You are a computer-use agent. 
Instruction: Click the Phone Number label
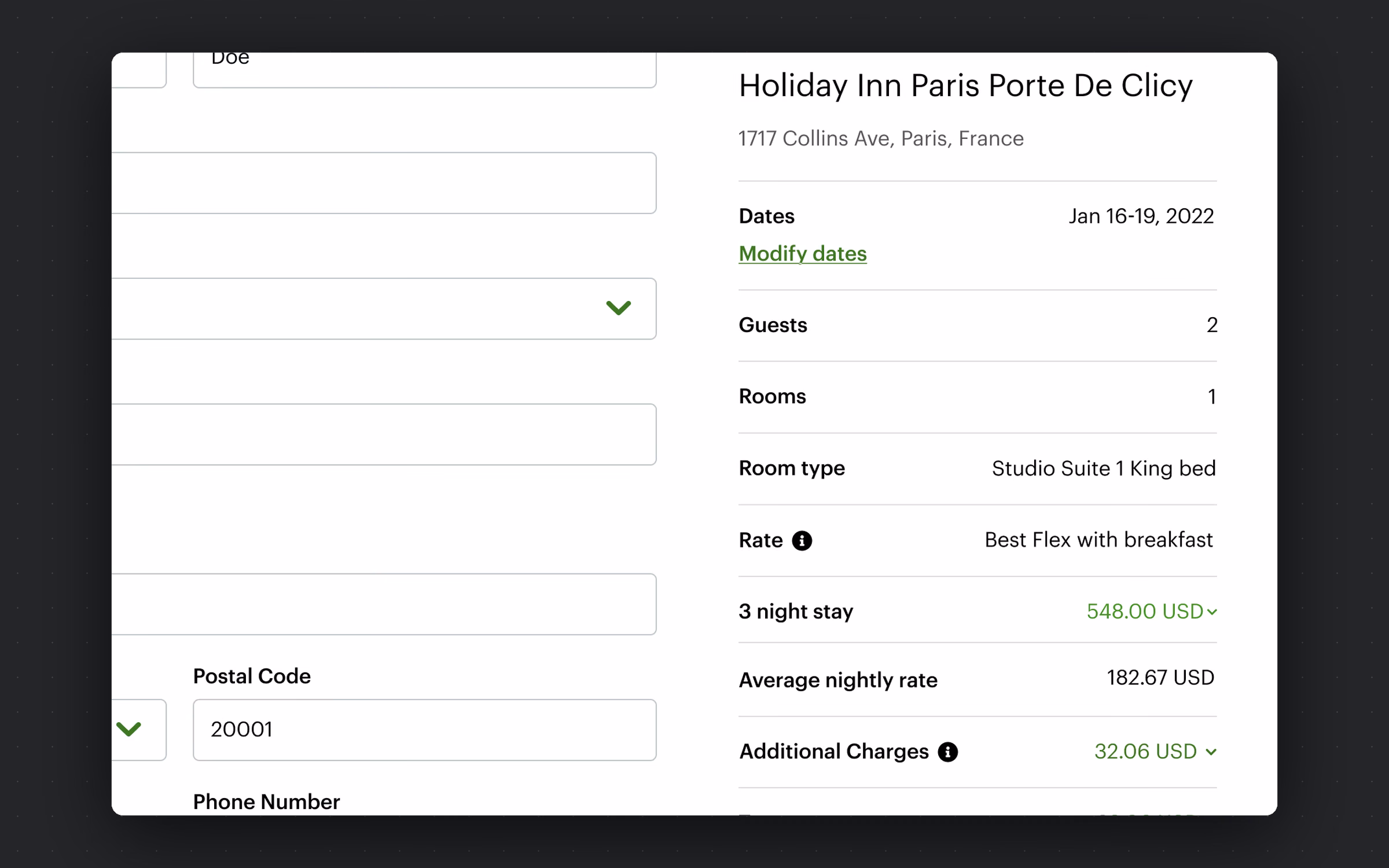tap(266, 801)
